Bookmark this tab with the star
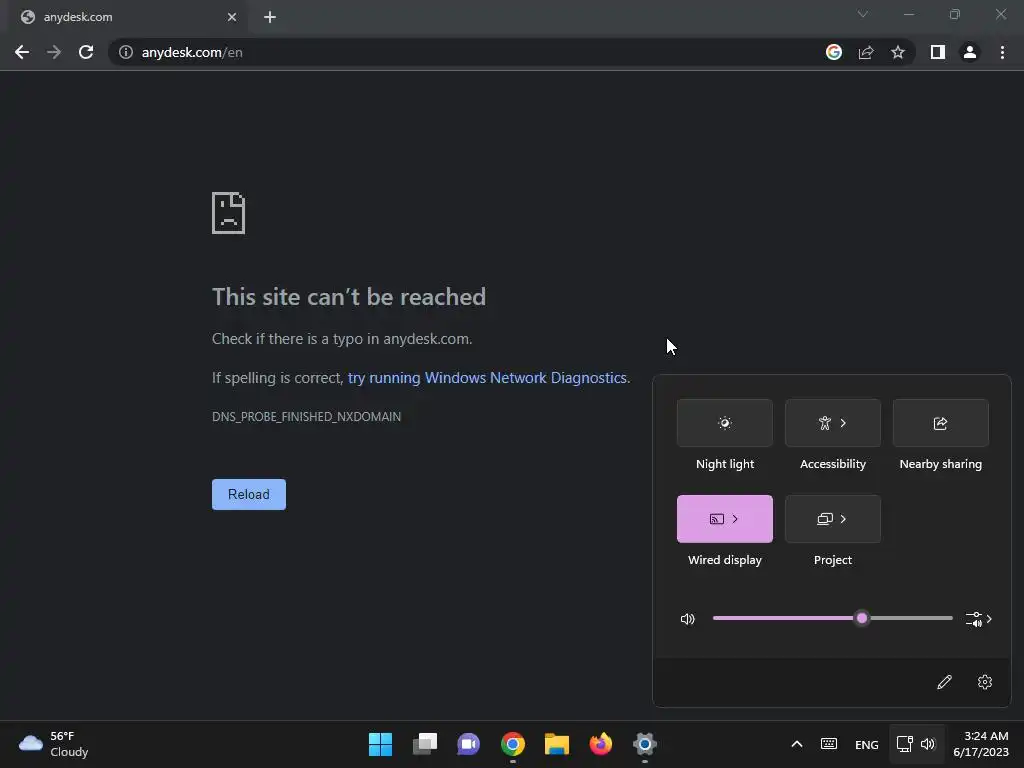This screenshot has width=1024, height=768. pyautogui.click(x=898, y=52)
